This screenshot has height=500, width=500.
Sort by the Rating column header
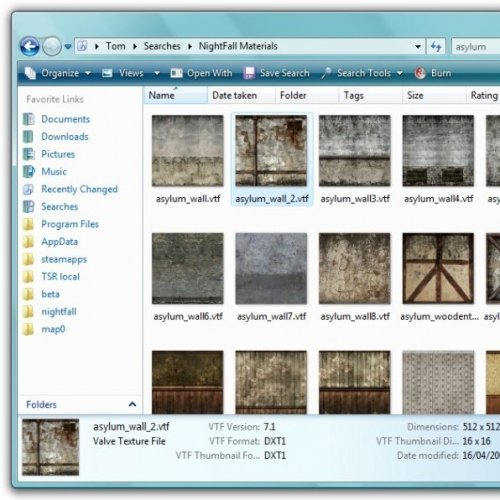pos(483,95)
